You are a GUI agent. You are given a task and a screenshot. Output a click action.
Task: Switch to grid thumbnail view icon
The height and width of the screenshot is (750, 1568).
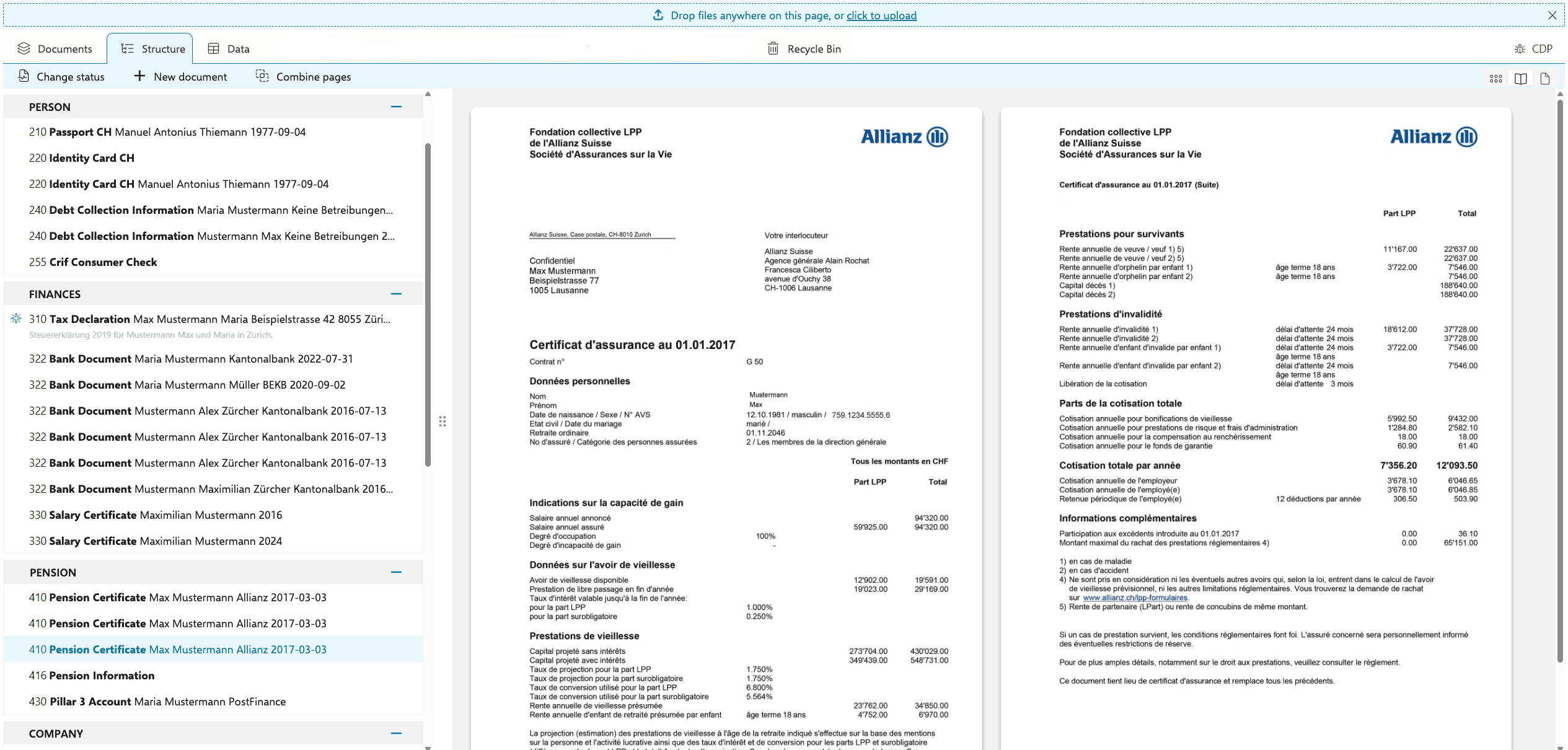(1496, 79)
